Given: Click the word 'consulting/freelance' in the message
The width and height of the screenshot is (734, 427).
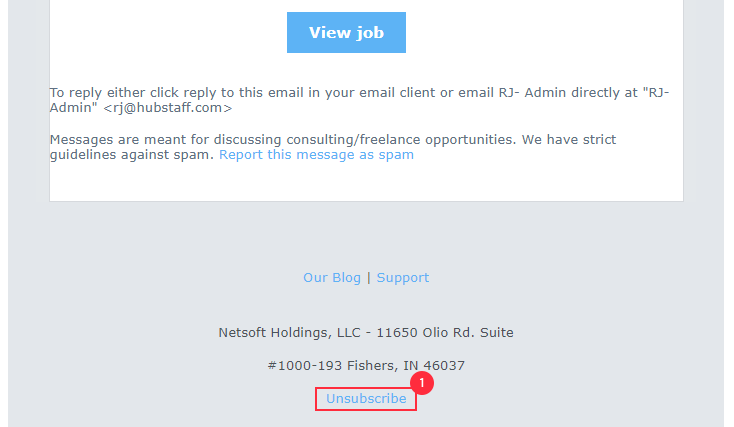Looking at the screenshot, I should 353,140.
